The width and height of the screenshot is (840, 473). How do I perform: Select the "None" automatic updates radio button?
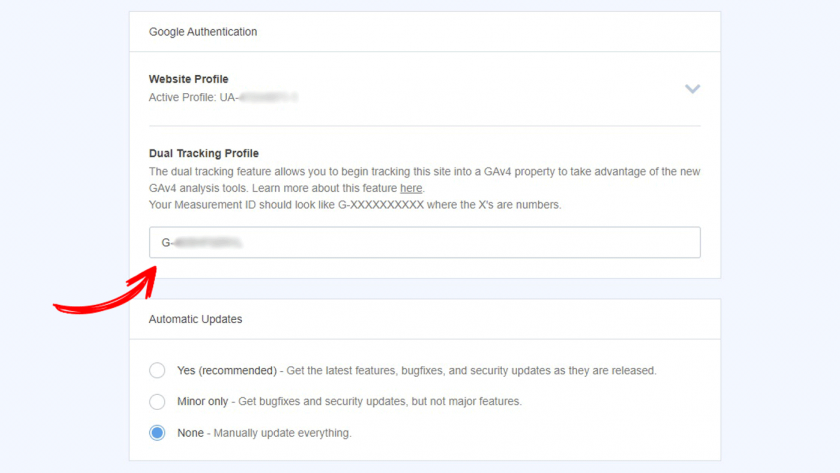pos(157,433)
